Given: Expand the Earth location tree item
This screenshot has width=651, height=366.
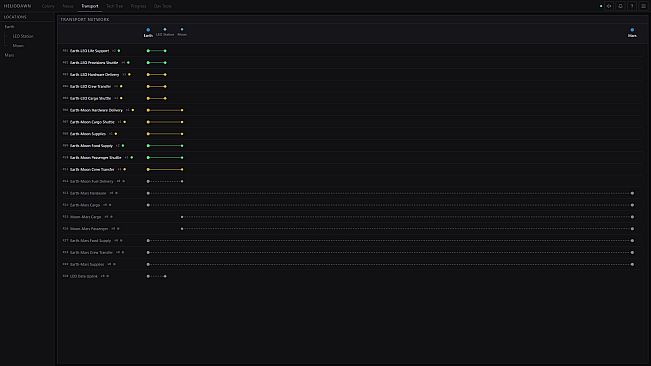Looking at the screenshot, I should (x=10, y=27).
